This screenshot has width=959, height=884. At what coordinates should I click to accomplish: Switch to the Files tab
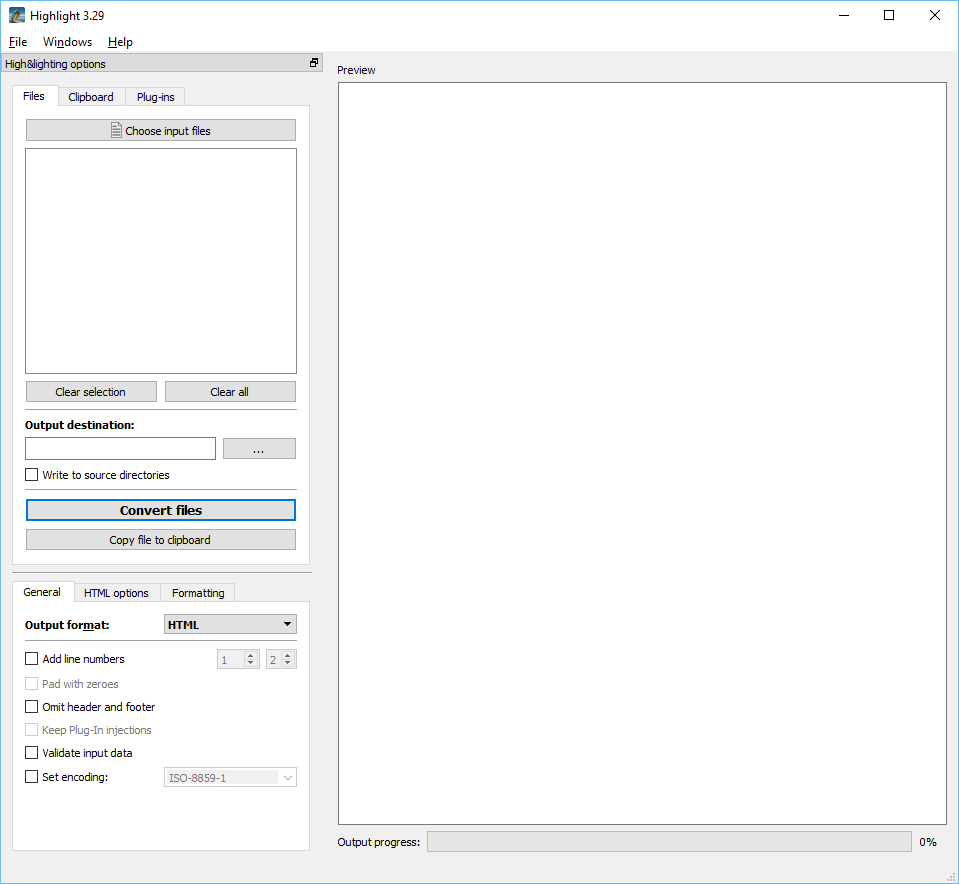[34, 96]
